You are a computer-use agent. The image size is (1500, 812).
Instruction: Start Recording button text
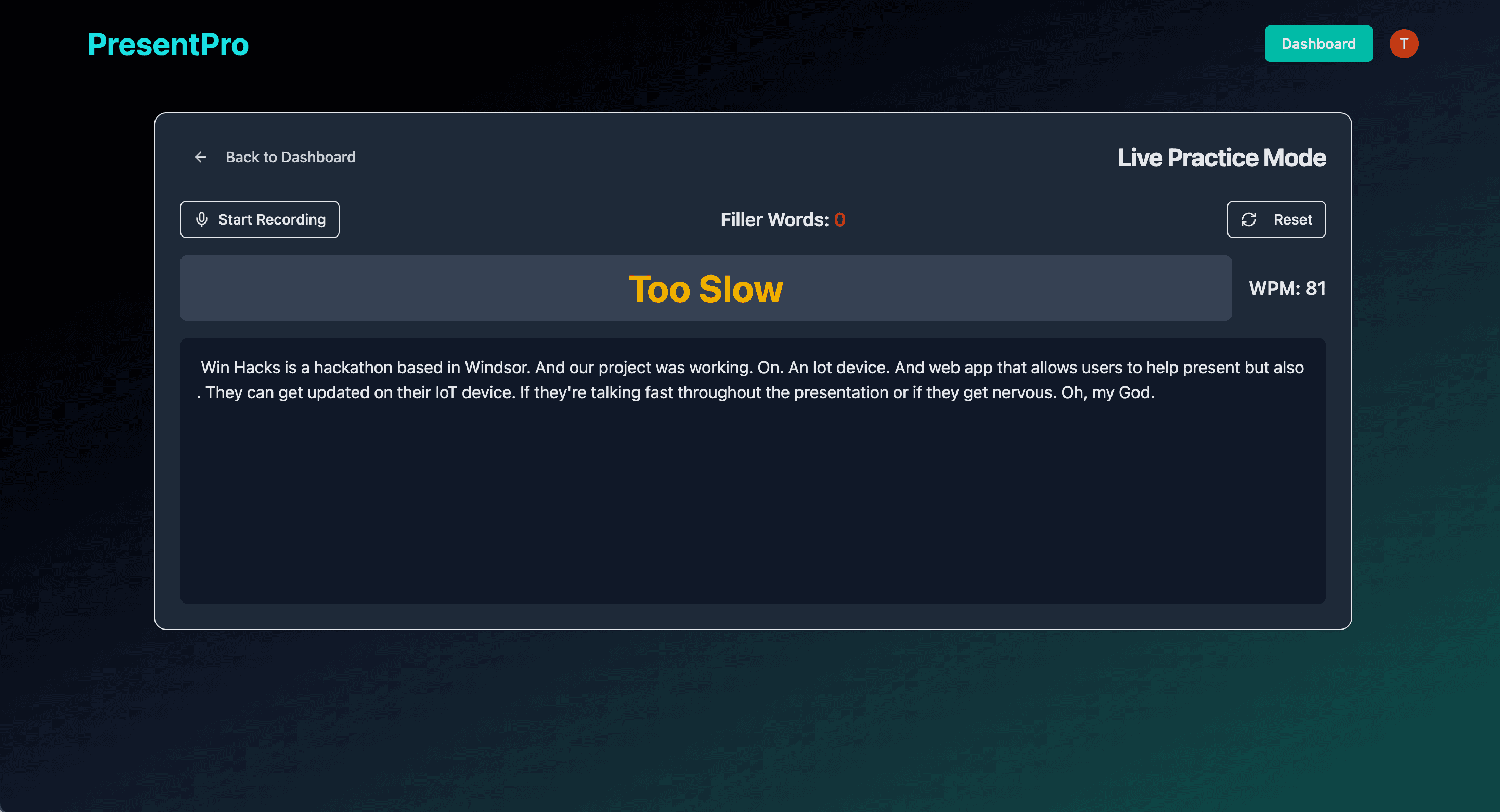[x=272, y=219]
